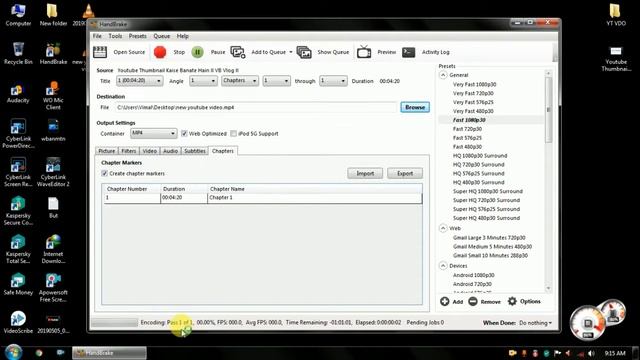
Task: Open the Show Queue icon
Action: tap(304, 52)
